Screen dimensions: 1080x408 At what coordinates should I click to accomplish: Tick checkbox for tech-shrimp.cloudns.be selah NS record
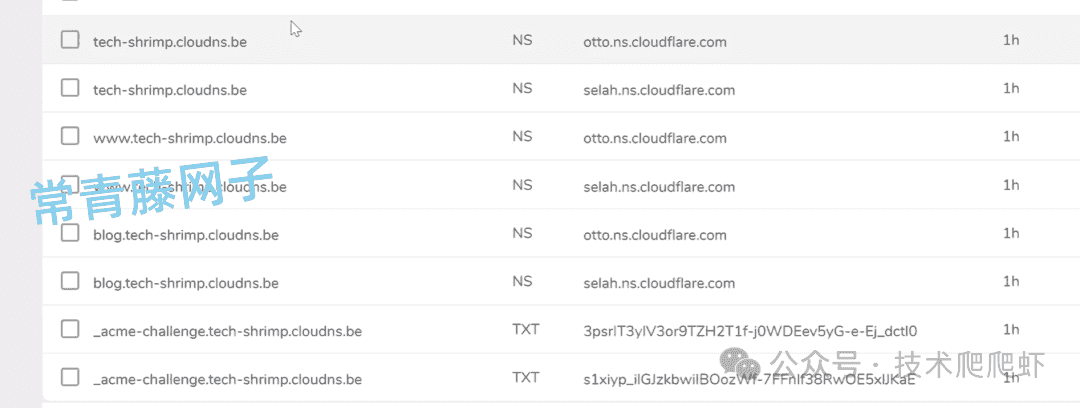point(70,88)
